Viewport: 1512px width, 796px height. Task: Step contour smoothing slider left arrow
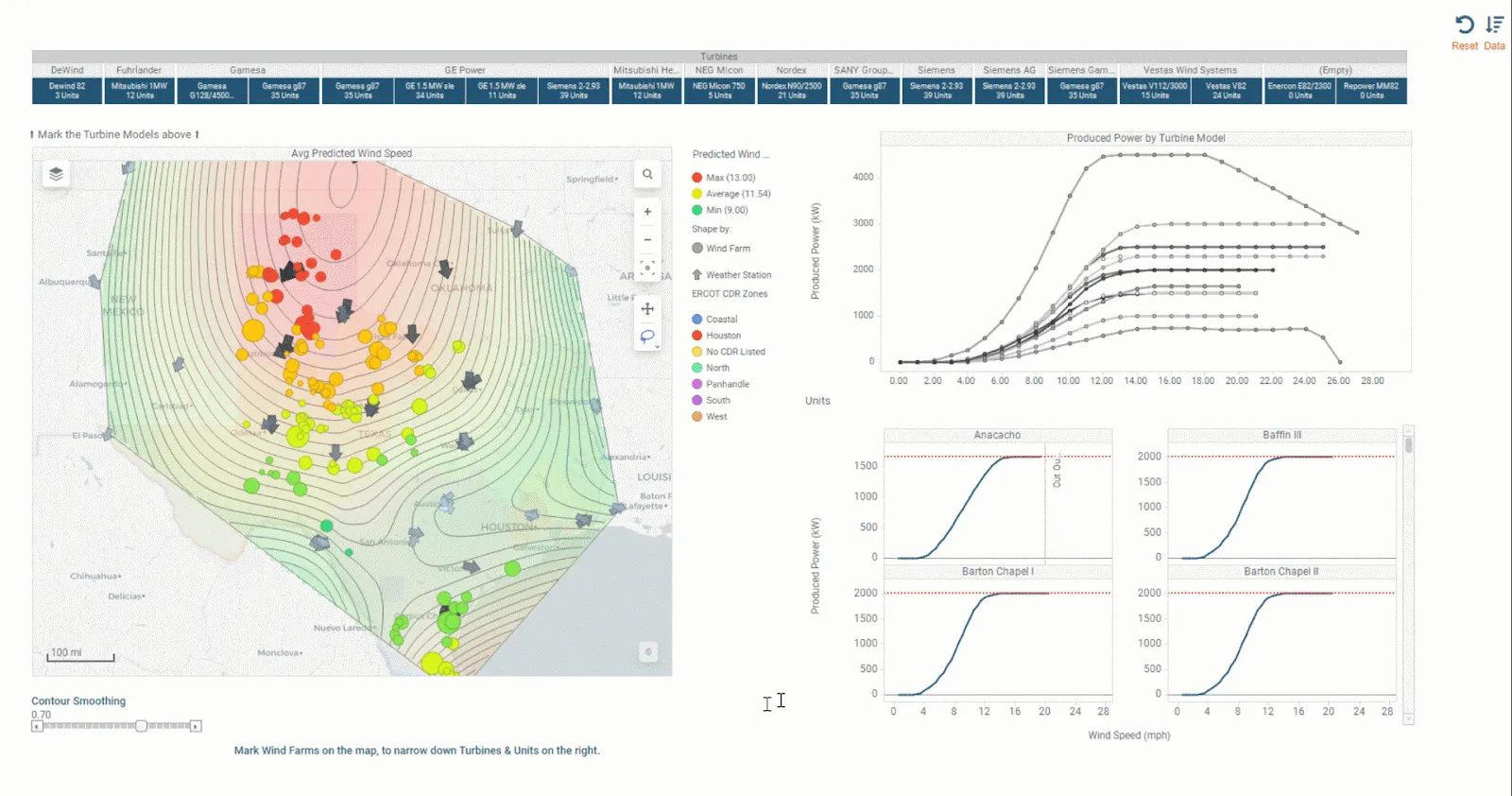37,726
